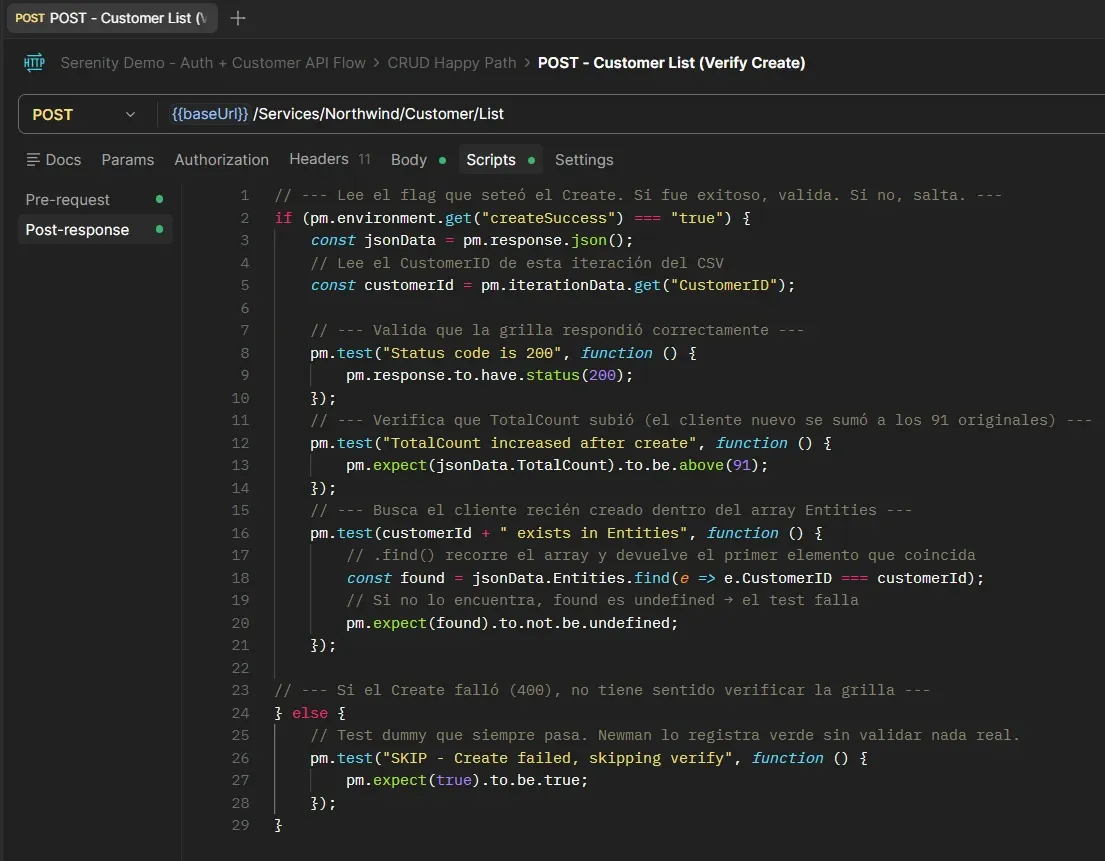Image resolution: width=1105 pixels, height=861 pixels.
Task: Select the Body tab
Action: [408, 160]
